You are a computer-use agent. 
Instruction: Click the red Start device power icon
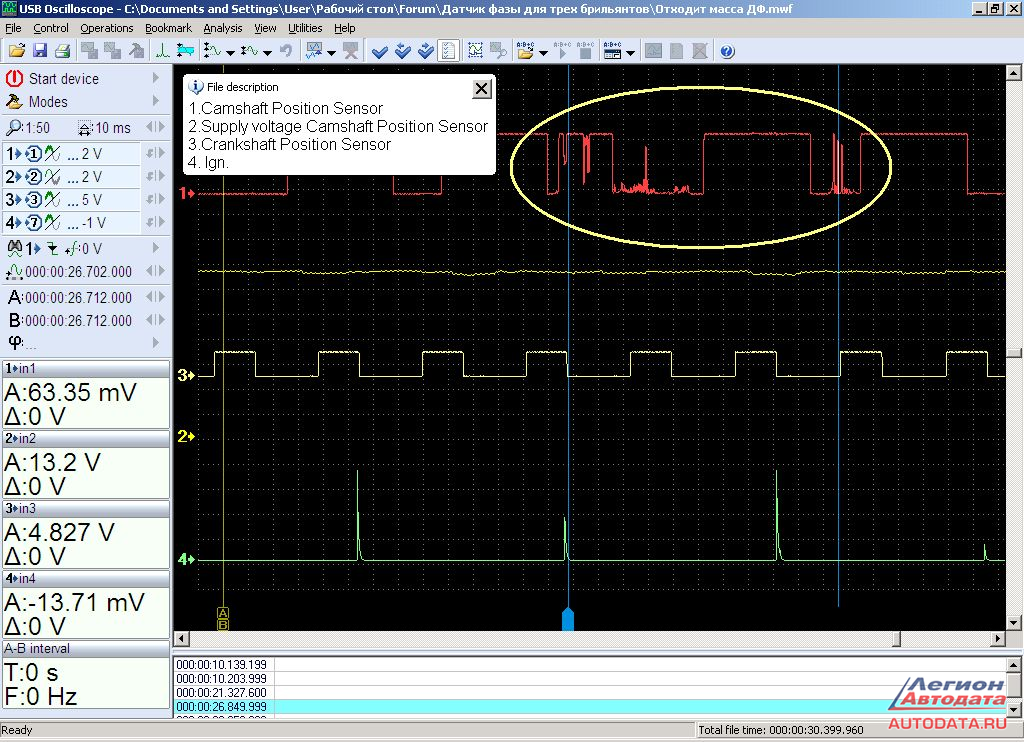pos(14,78)
